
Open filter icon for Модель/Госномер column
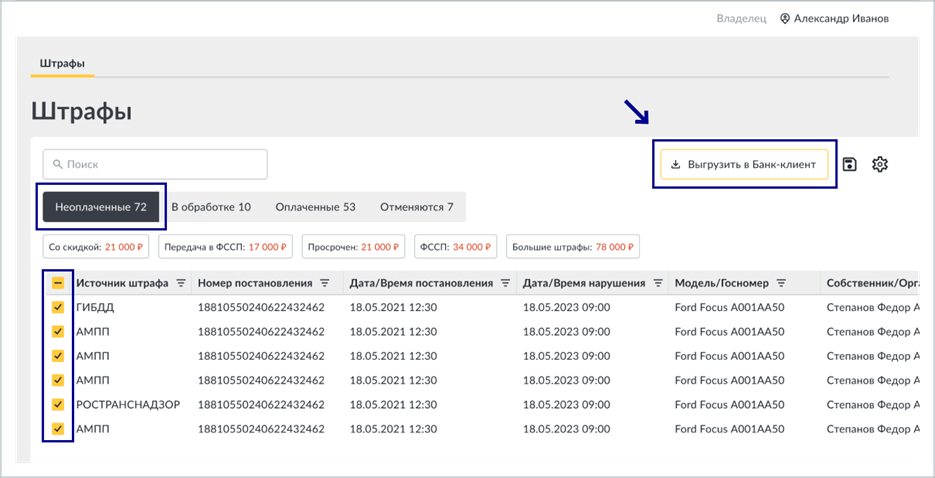782,283
